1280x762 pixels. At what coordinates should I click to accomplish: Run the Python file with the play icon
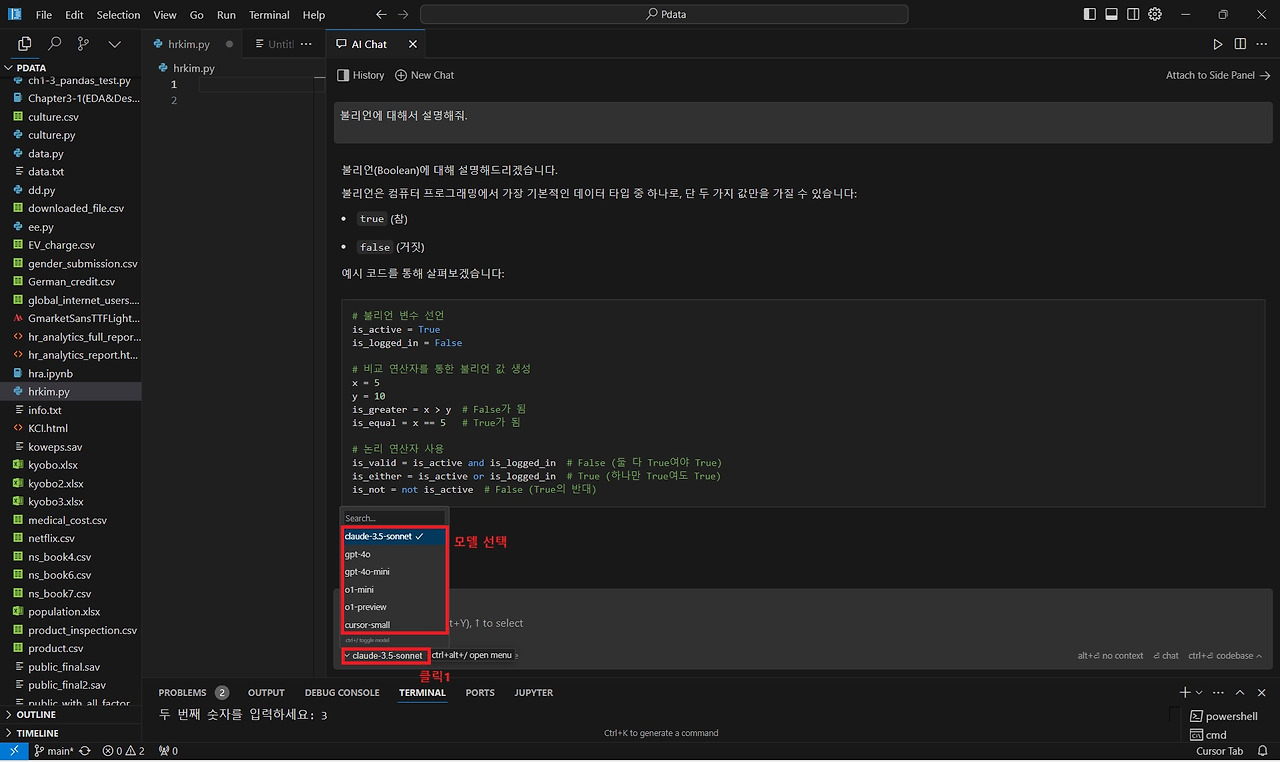point(1218,44)
